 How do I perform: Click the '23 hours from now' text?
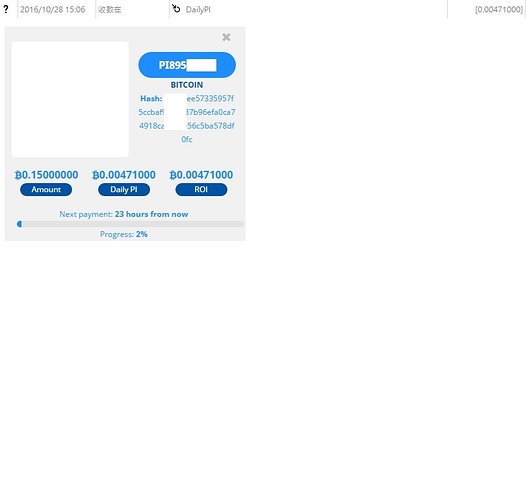point(151,214)
